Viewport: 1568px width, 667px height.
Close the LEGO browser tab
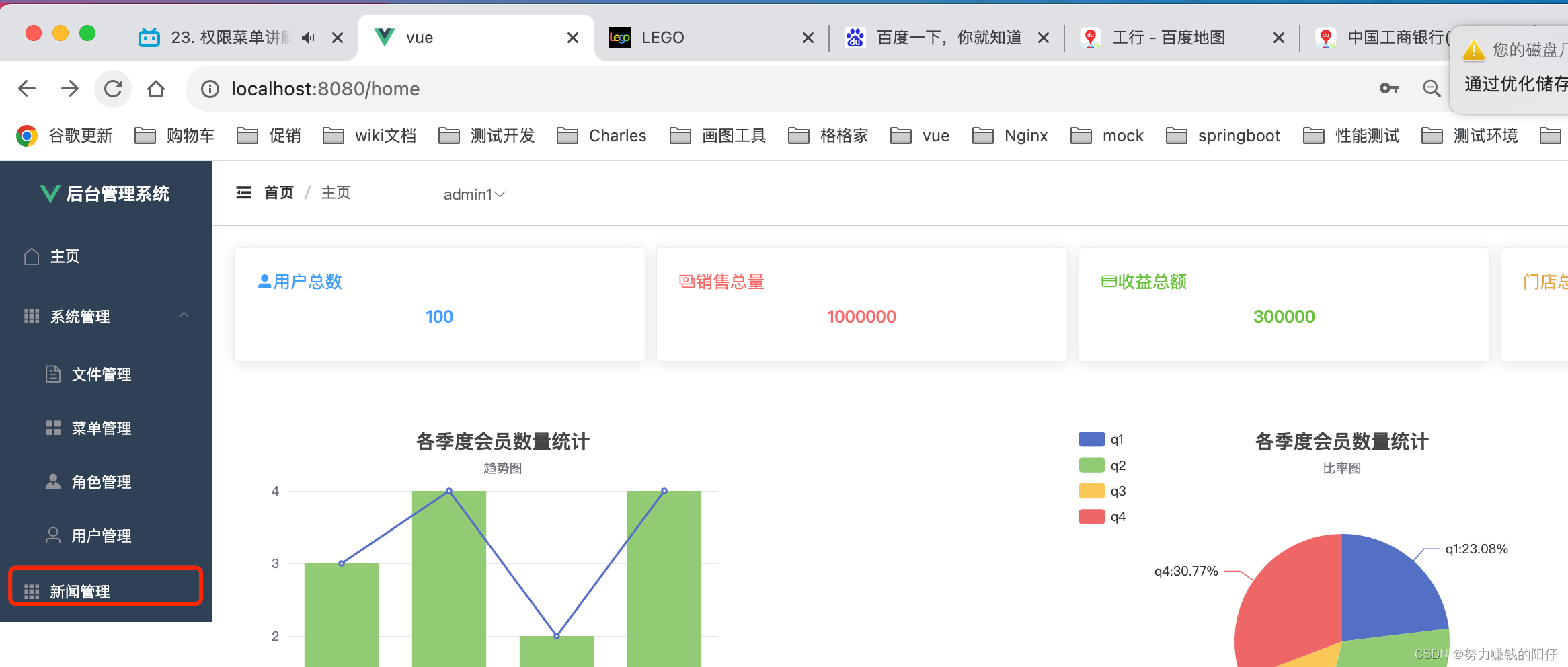[808, 38]
